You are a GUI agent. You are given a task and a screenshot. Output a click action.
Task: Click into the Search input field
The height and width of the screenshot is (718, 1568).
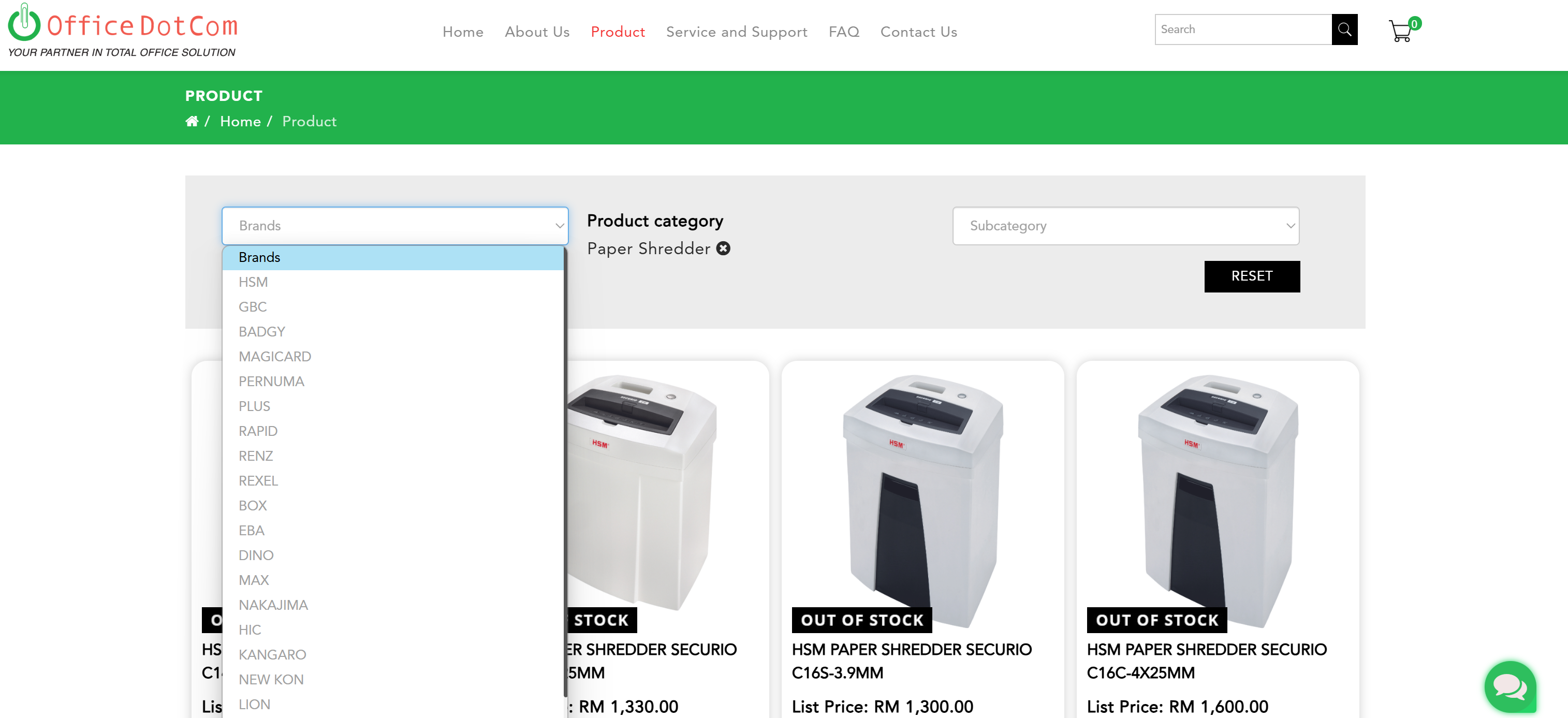click(x=1243, y=29)
